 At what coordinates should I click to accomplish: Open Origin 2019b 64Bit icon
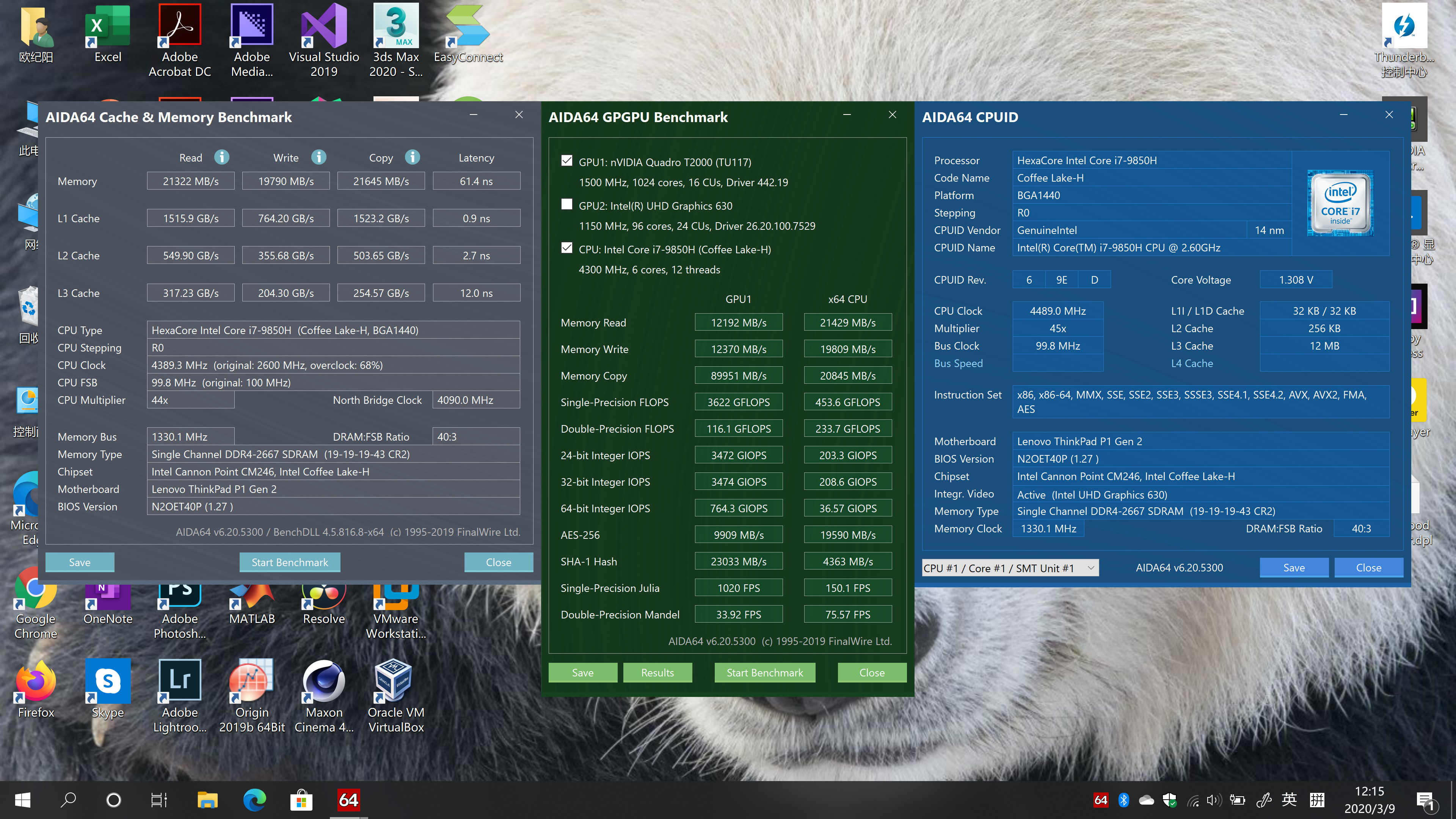[x=252, y=697]
